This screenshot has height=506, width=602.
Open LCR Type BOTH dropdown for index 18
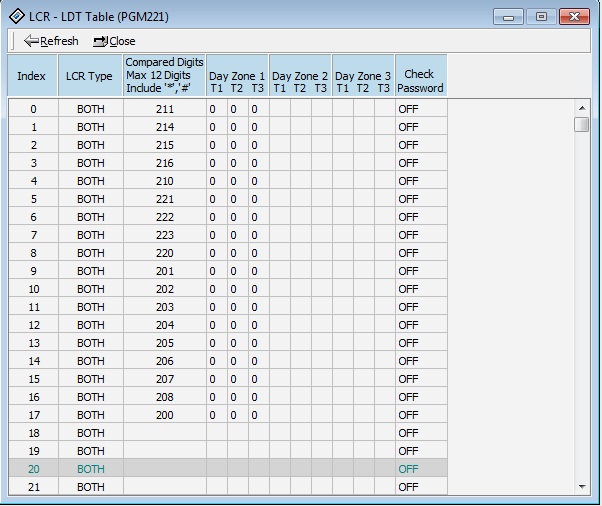click(91, 433)
